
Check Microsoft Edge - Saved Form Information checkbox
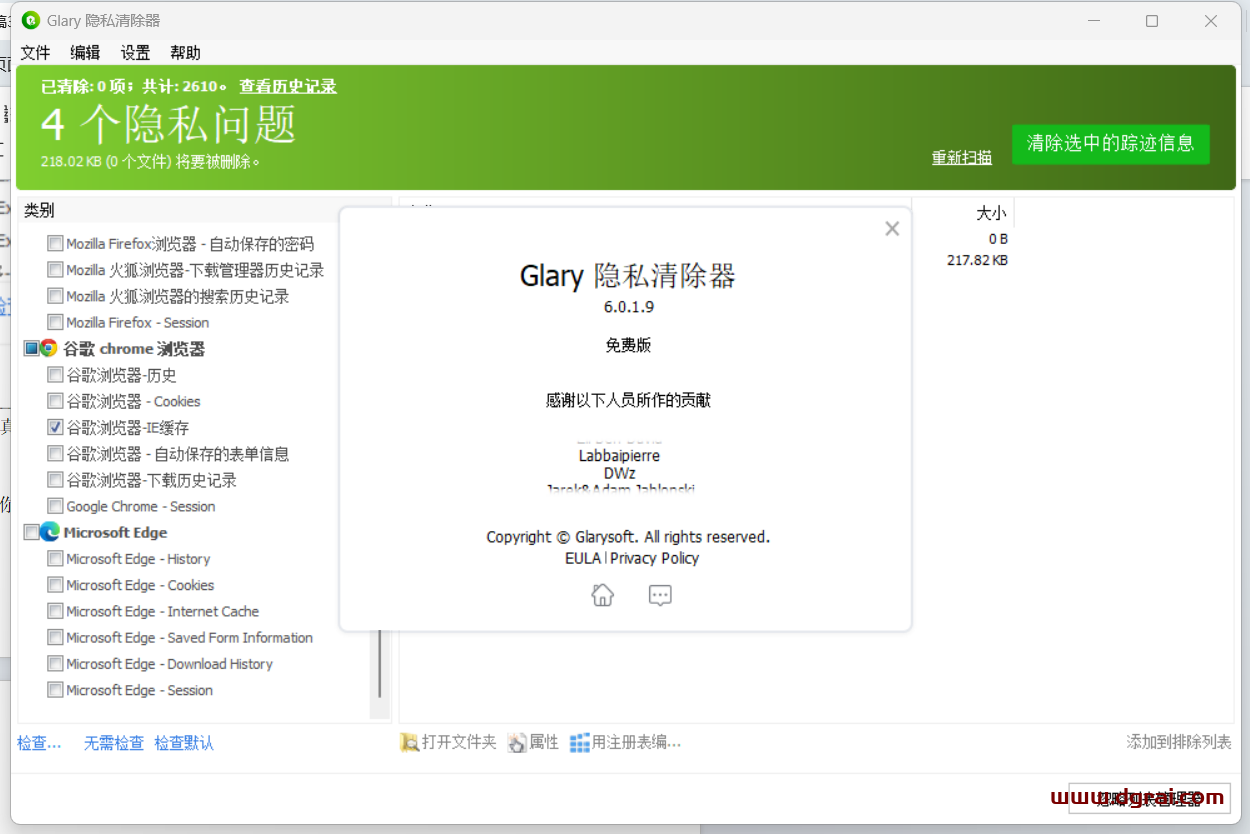[55, 637]
